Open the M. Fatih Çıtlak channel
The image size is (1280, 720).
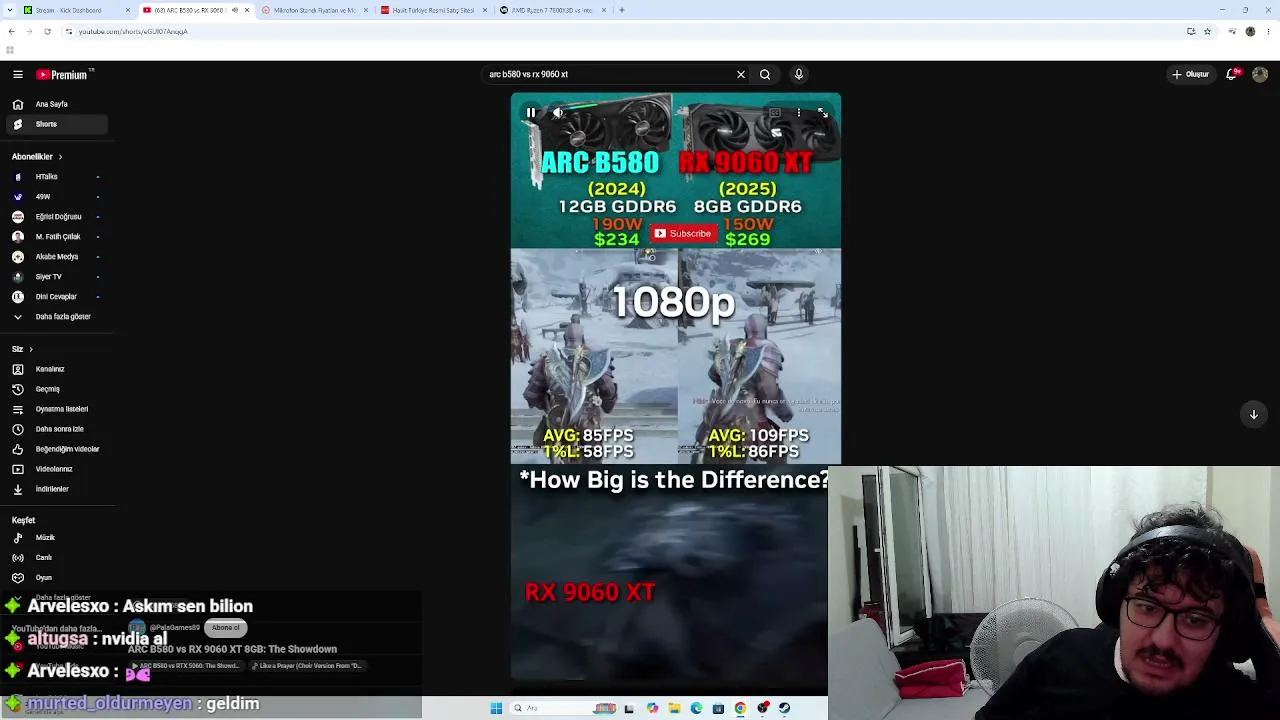tap(58, 237)
